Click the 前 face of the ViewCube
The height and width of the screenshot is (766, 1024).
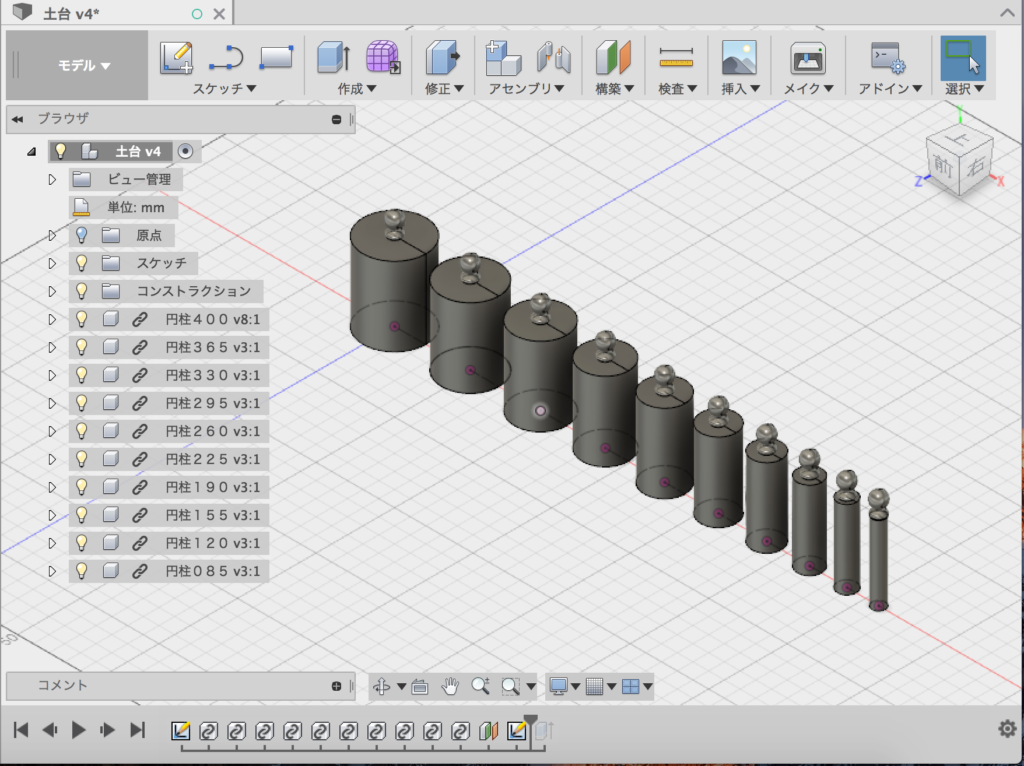[942, 166]
